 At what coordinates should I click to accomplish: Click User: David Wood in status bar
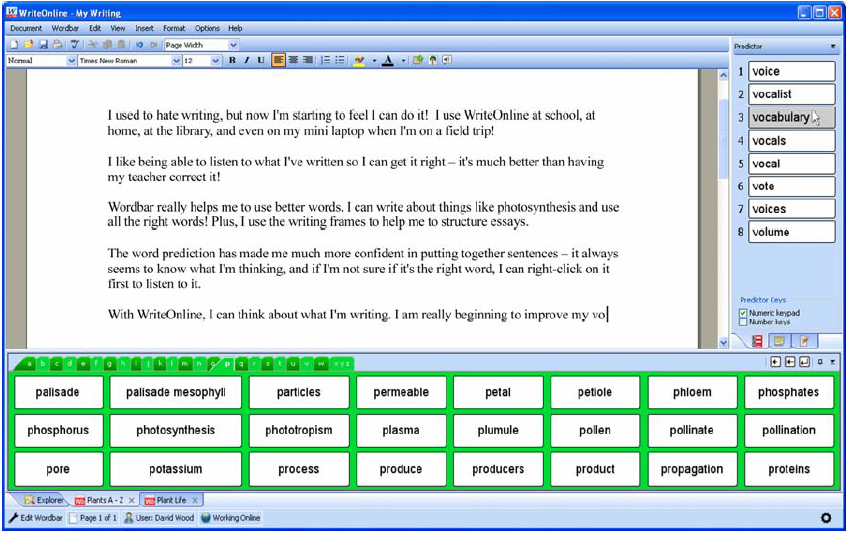click(x=159, y=518)
